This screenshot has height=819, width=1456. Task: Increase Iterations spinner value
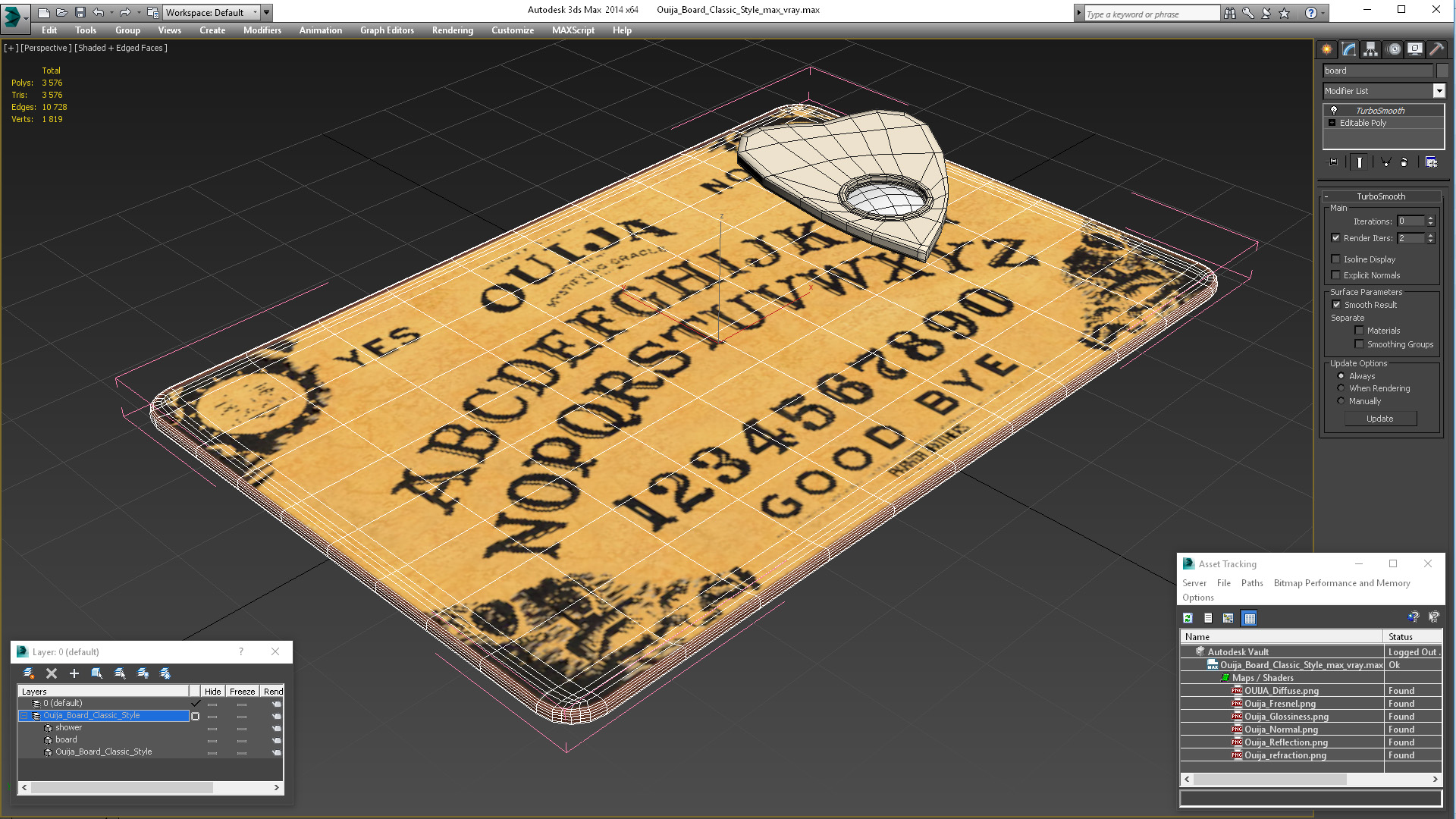click(x=1431, y=218)
